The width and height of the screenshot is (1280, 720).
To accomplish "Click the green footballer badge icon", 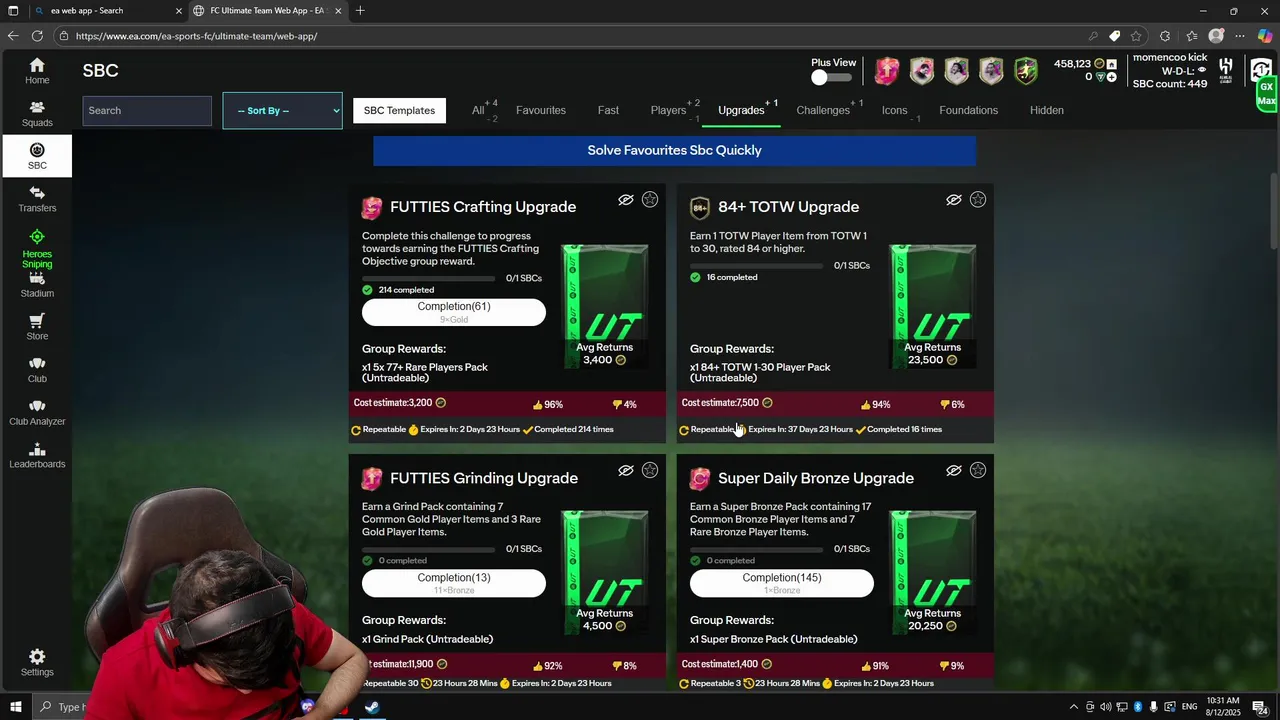I will tap(1027, 71).
